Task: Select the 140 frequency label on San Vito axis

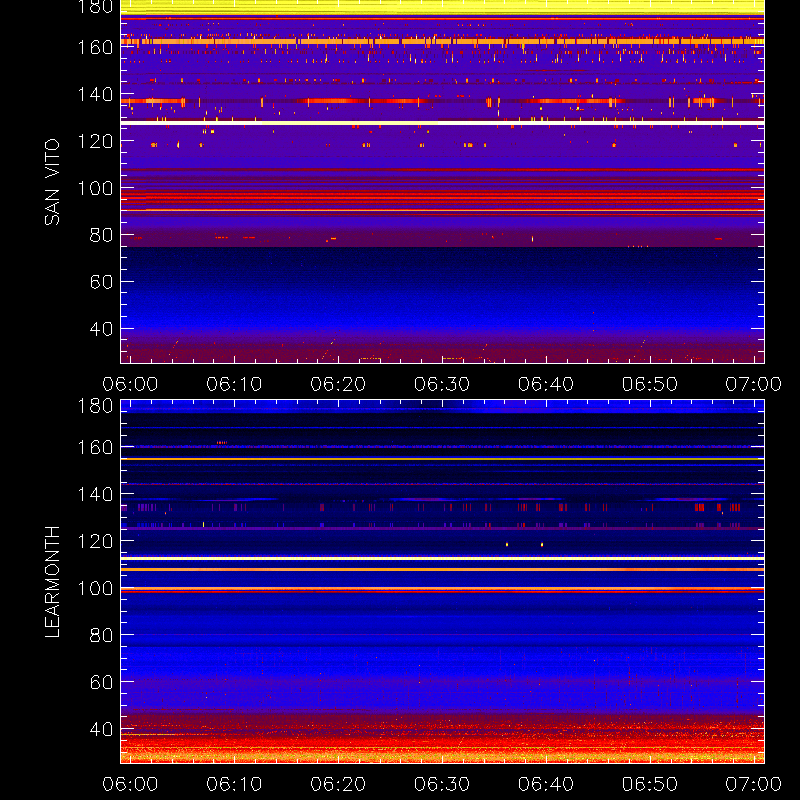Action: 95,94
